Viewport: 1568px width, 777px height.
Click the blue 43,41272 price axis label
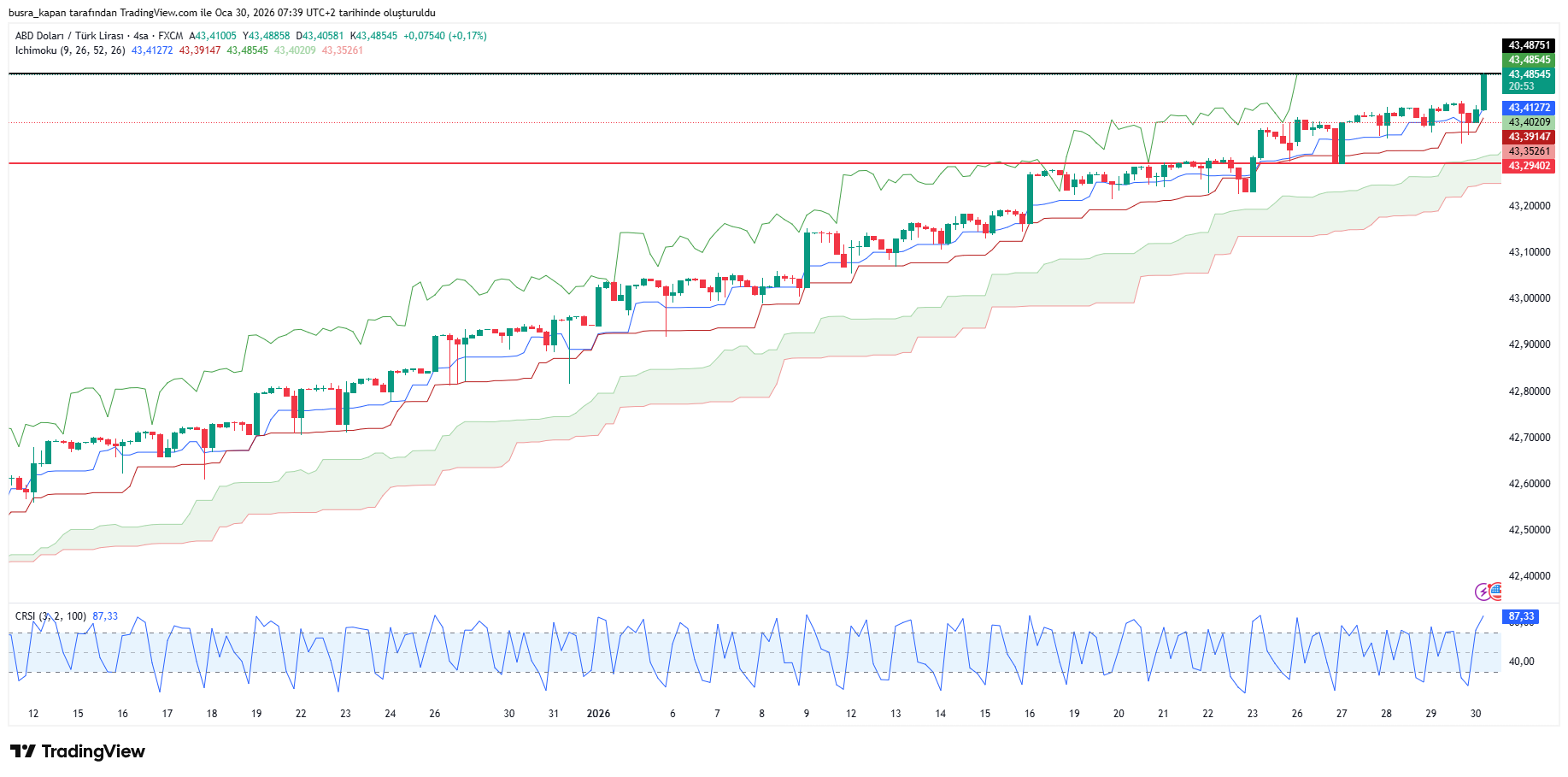pos(1528,108)
